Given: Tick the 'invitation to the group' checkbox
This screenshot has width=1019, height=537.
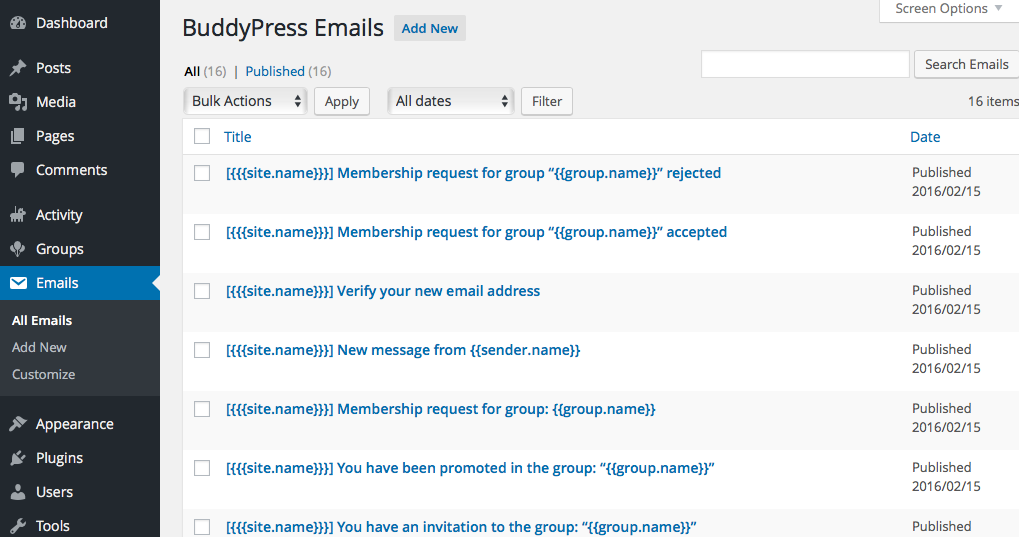Looking at the screenshot, I should [x=202, y=527].
